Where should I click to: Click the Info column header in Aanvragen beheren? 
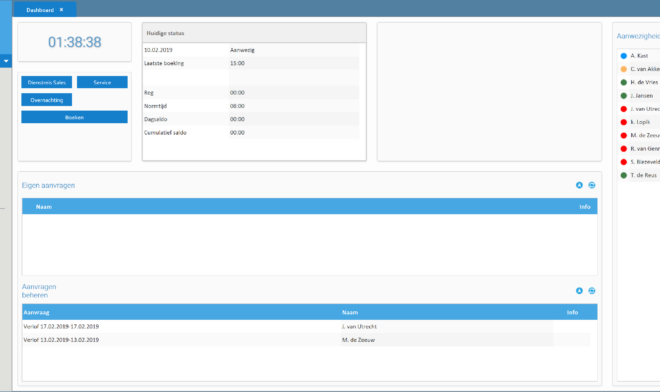[572, 312]
